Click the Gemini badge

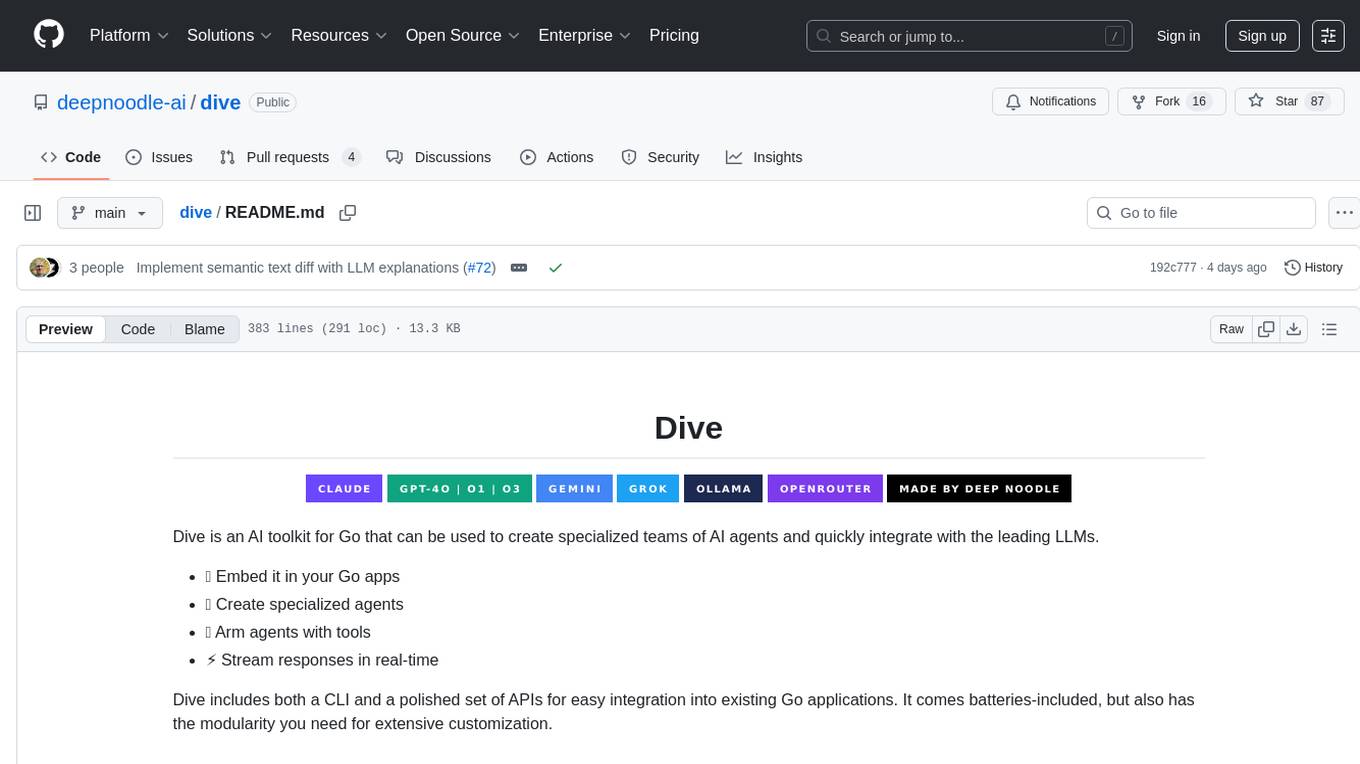click(574, 488)
